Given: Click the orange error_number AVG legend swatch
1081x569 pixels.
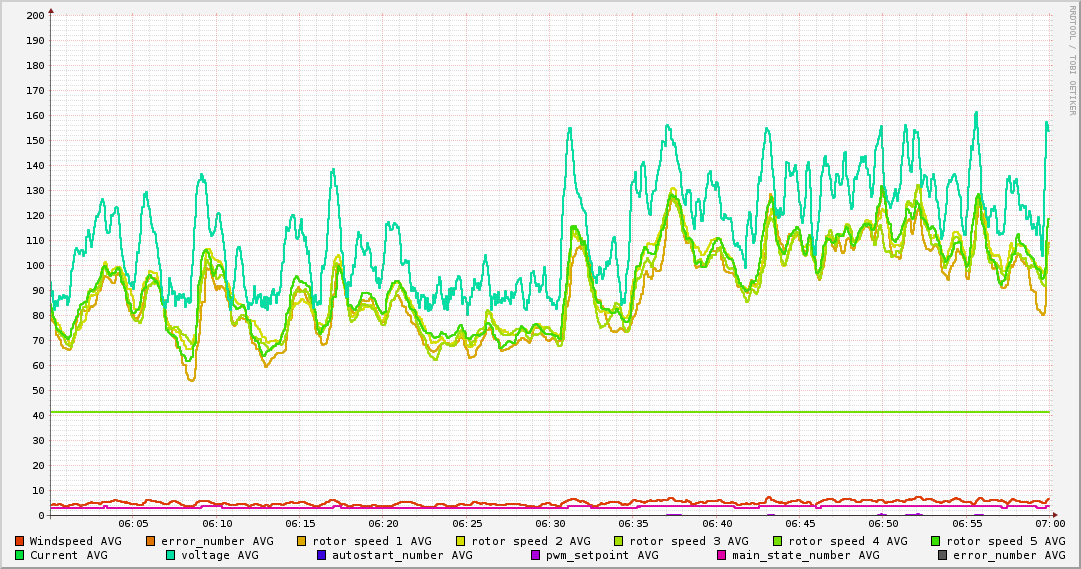Looking at the screenshot, I should [x=151, y=541].
